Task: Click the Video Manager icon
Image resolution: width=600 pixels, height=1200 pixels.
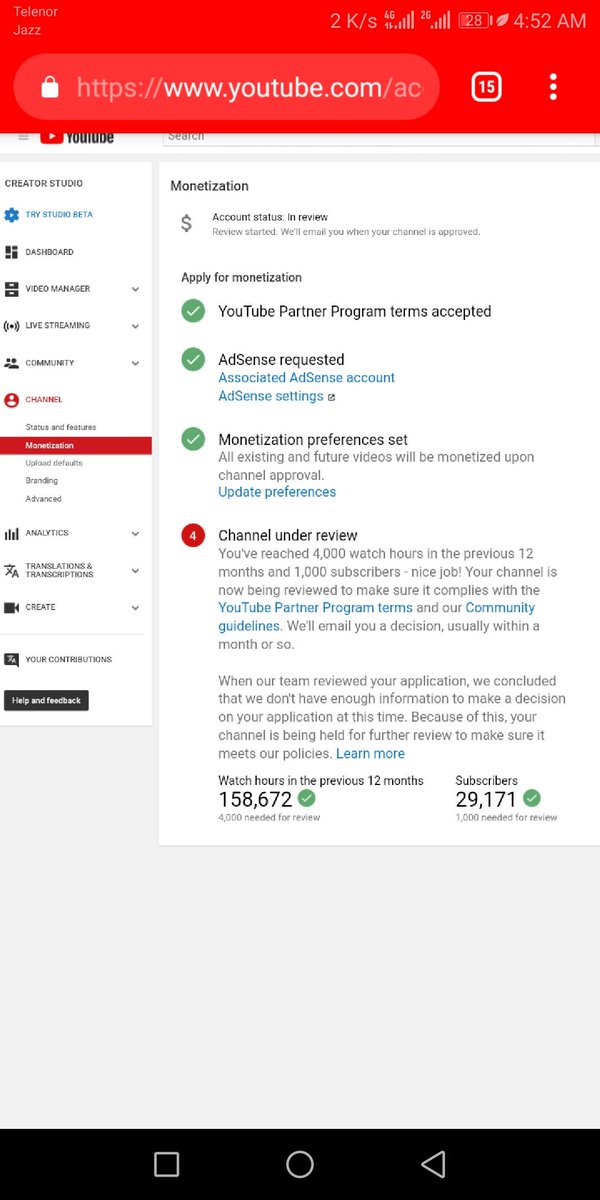Action: coord(11,289)
